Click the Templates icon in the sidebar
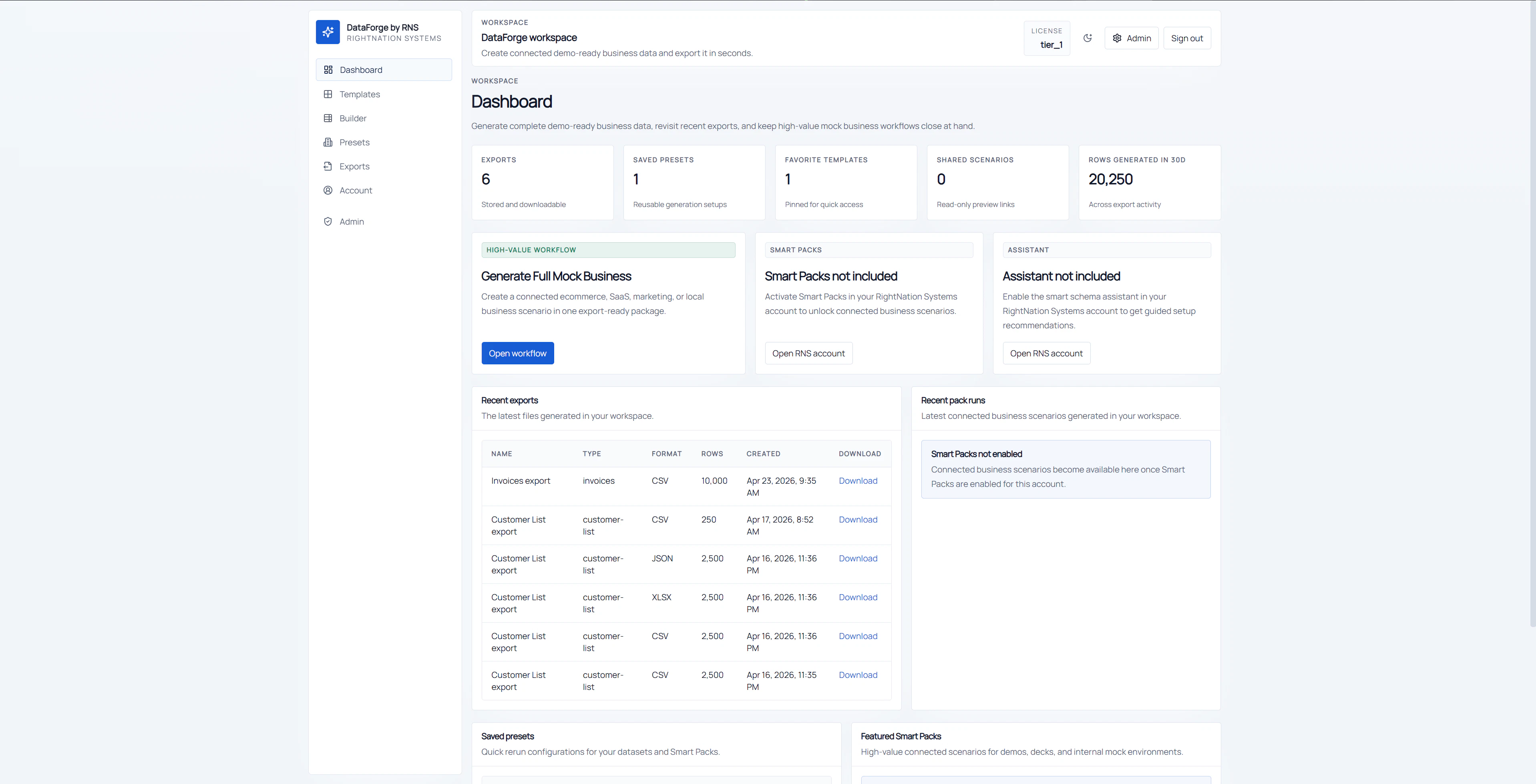The height and width of the screenshot is (784, 1536). point(328,94)
